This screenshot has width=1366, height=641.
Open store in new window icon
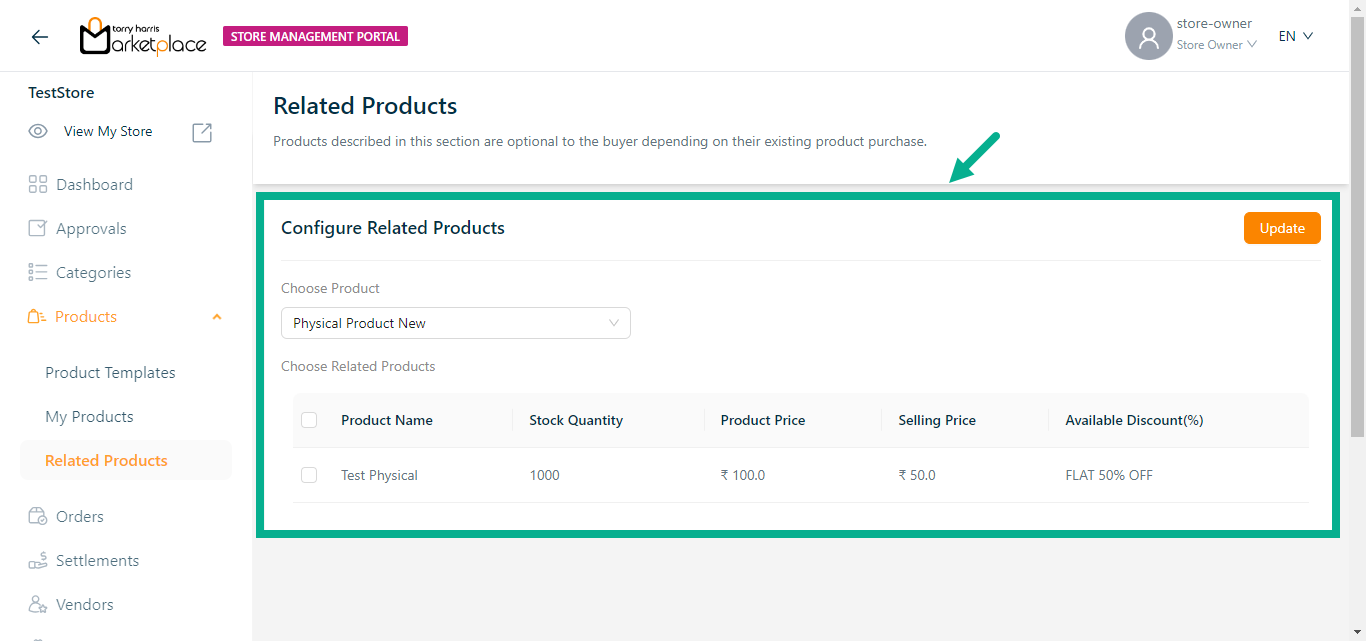[x=202, y=132]
